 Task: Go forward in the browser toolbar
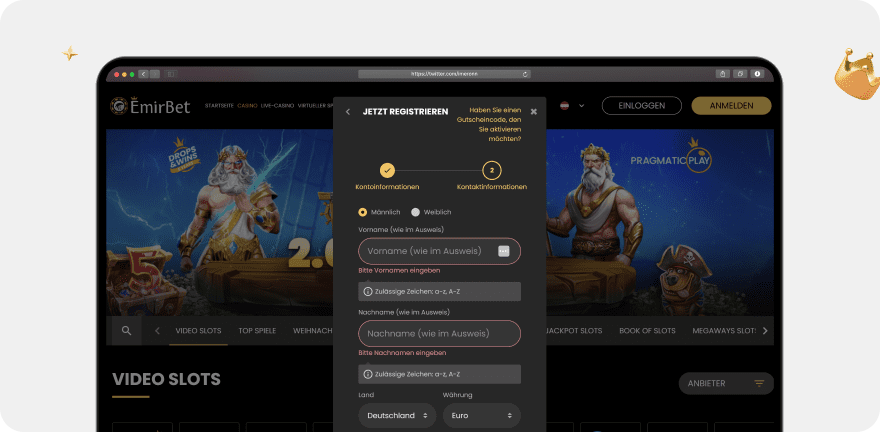click(x=155, y=74)
